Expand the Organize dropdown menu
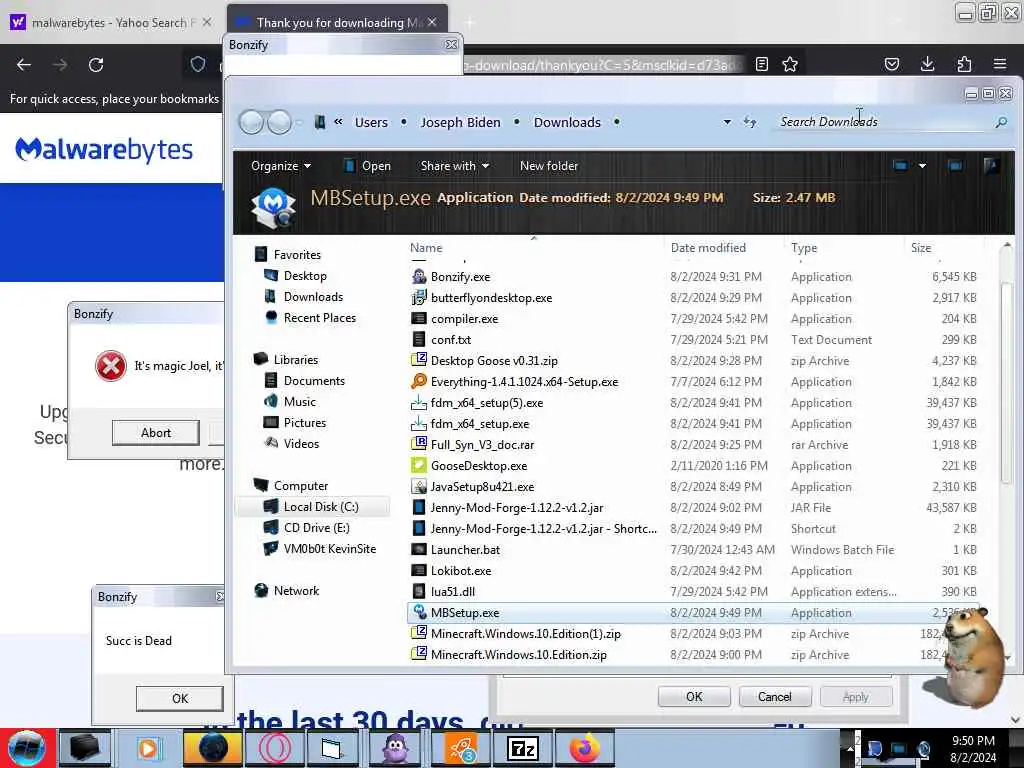This screenshot has height=768, width=1024. 281,166
